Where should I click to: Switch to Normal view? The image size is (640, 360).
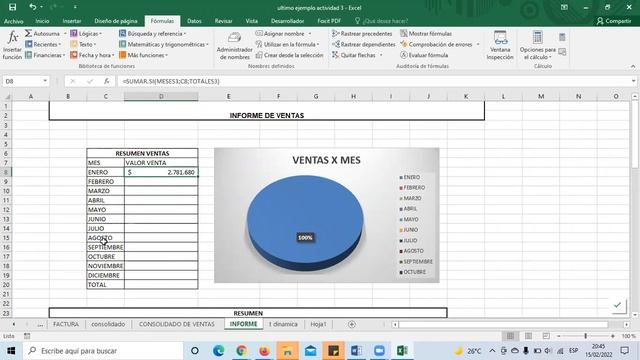pos(510,336)
